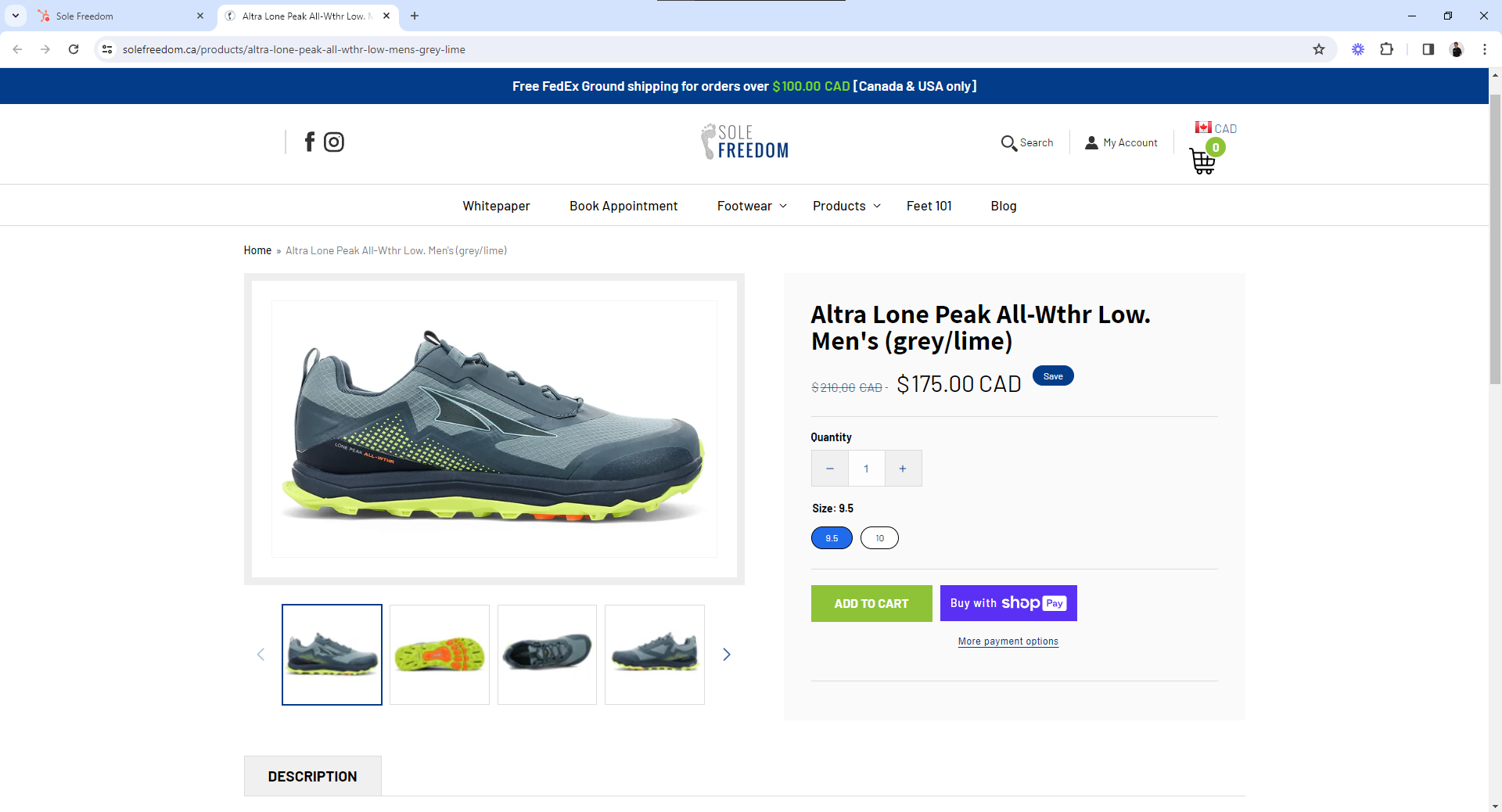Open the Chrome profile avatar

click(x=1456, y=49)
